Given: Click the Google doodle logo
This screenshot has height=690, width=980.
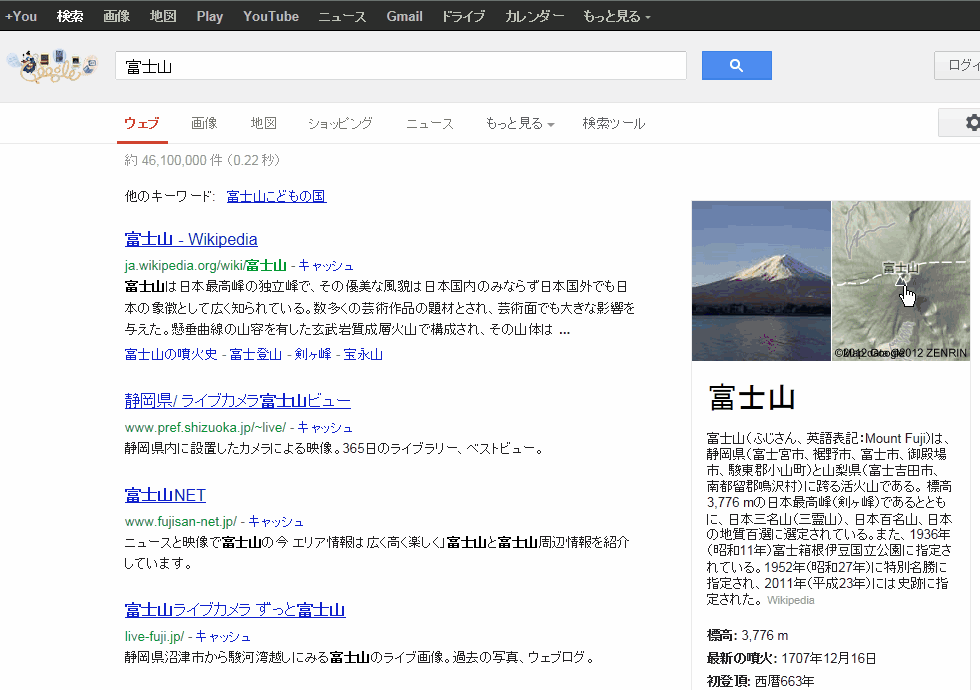Looking at the screenshot, I should pyautogui.click(x=52, y=68).
